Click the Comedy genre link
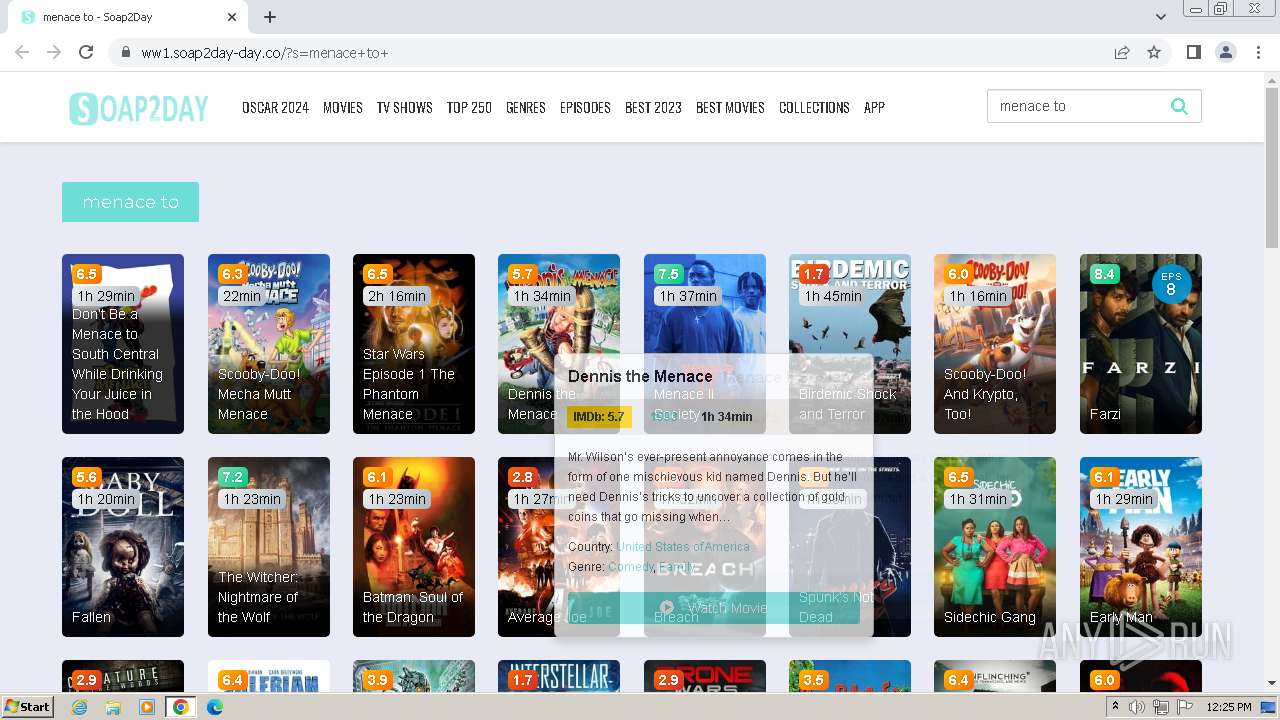Screen dimensions: 1280x720 tap(631, 567)
